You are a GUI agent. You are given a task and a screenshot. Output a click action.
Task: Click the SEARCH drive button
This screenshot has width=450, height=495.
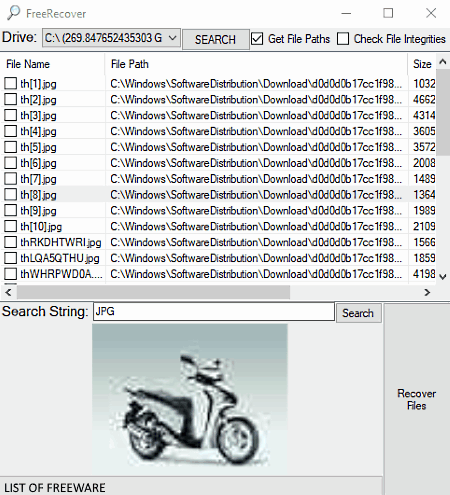(x=215, y=40)
